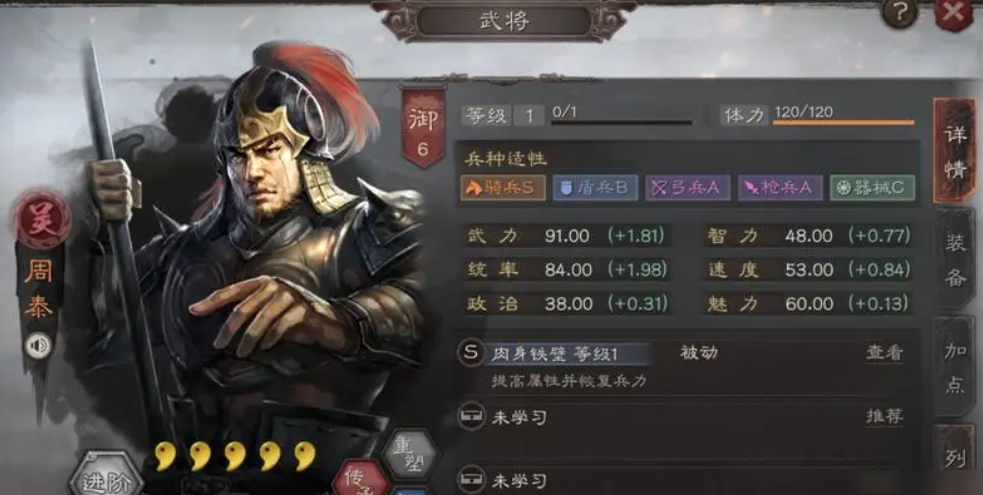This screenshot has width=983, height=495.
Task: Tap the S rank skill circle icon
Action: pyautogui.click(x=471, y=352)
